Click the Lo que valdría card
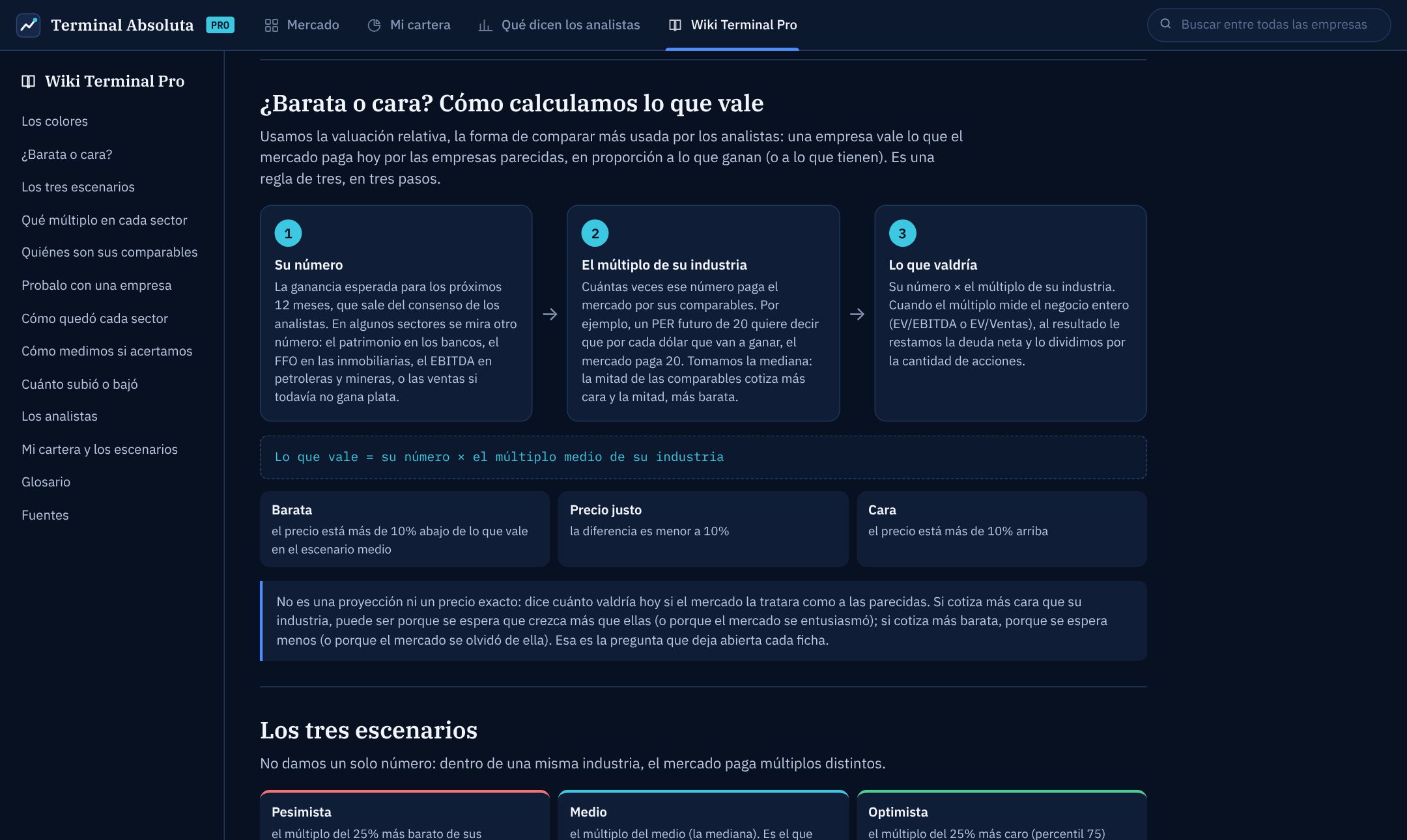The height and width of the screenshot is (840, 1407). (x=1010, y=313)
